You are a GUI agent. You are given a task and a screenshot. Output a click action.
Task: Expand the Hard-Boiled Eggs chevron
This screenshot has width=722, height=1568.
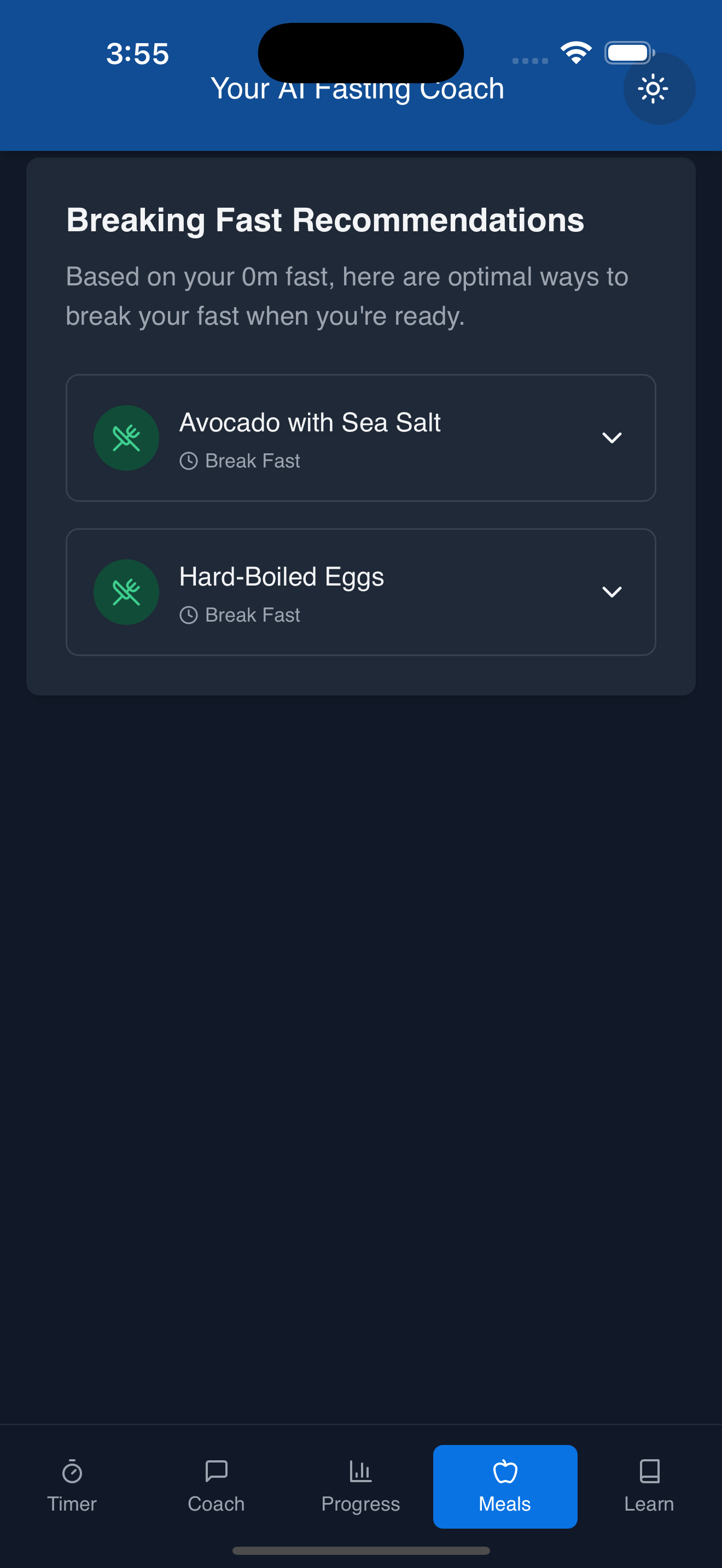pyautogui.click(x=611, y=592)
